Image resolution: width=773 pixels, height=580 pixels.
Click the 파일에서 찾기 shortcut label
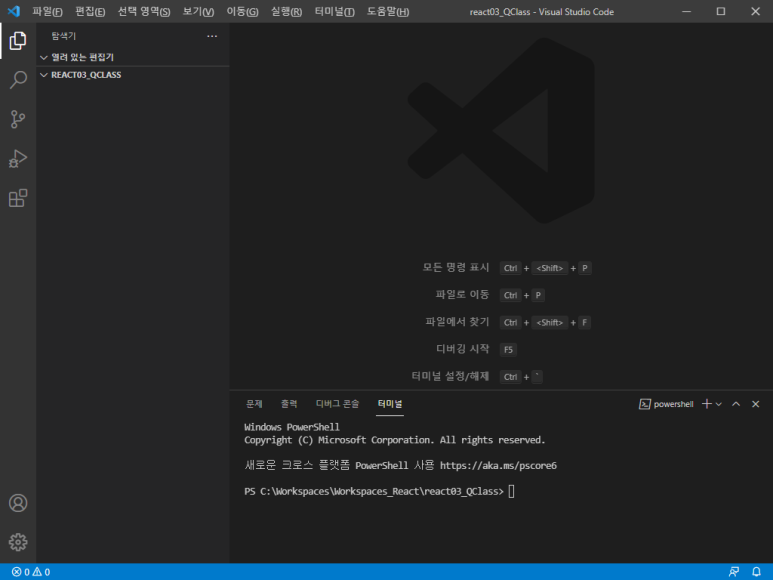(457, 322)
